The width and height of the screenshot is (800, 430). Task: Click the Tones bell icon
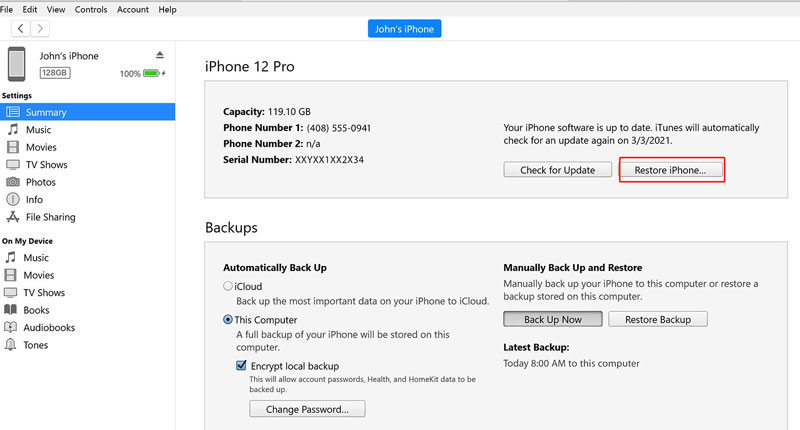(10, 345)
